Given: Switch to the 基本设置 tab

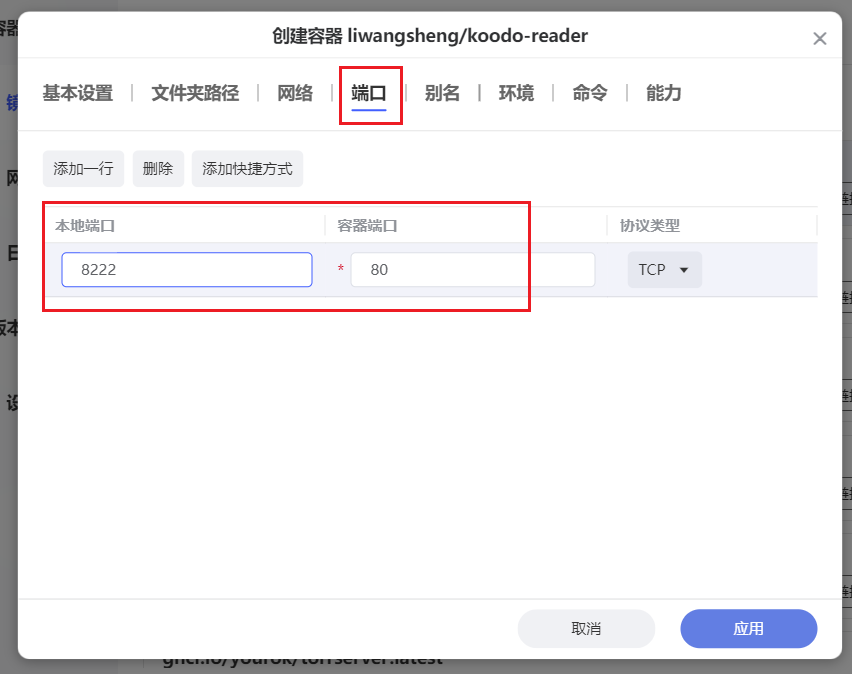Looking at the screenshot, I should pos(78,93).
